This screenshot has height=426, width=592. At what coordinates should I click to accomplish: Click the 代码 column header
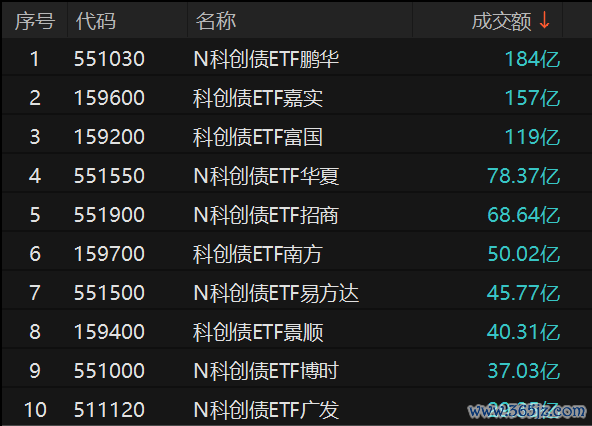(x=96, y=21)
